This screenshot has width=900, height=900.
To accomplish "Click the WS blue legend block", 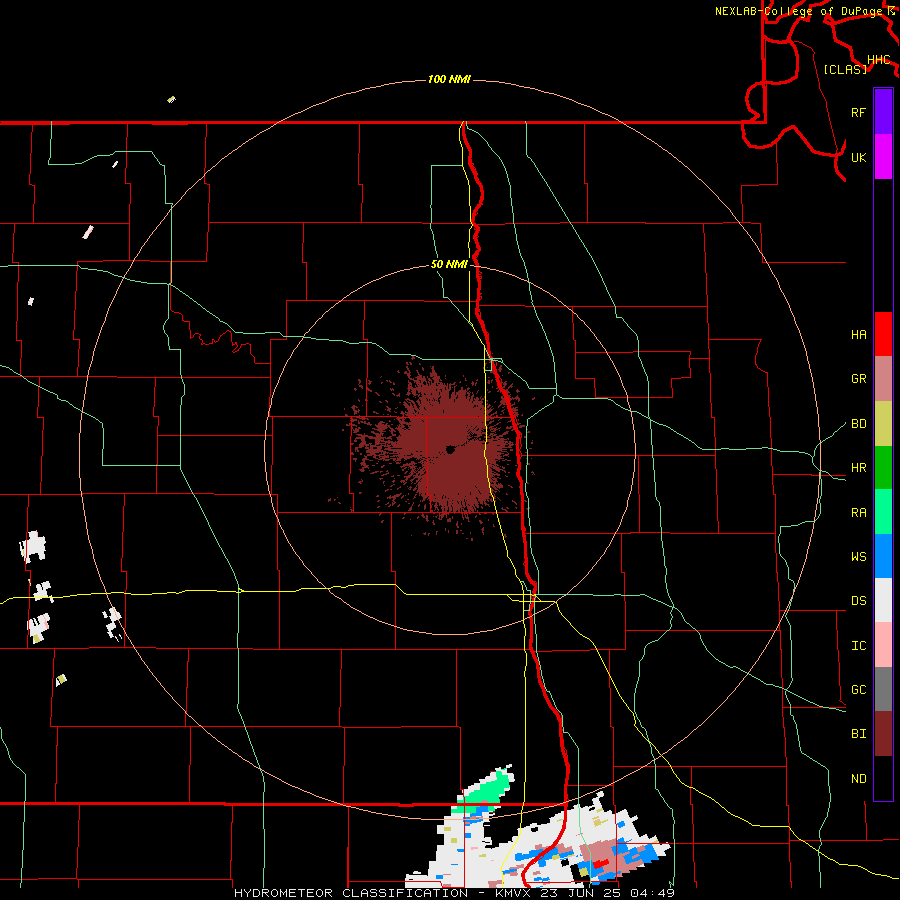I will [883, 556].
